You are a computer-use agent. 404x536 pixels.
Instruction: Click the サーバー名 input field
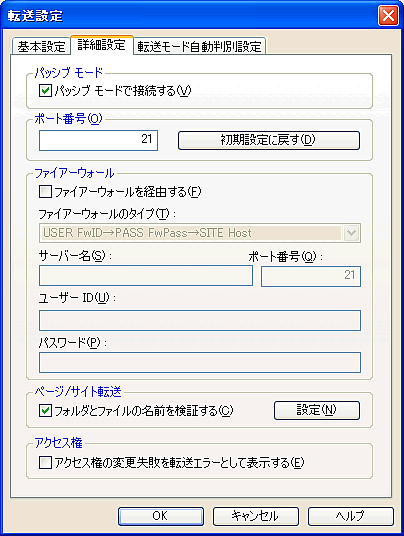pos(146,276)
